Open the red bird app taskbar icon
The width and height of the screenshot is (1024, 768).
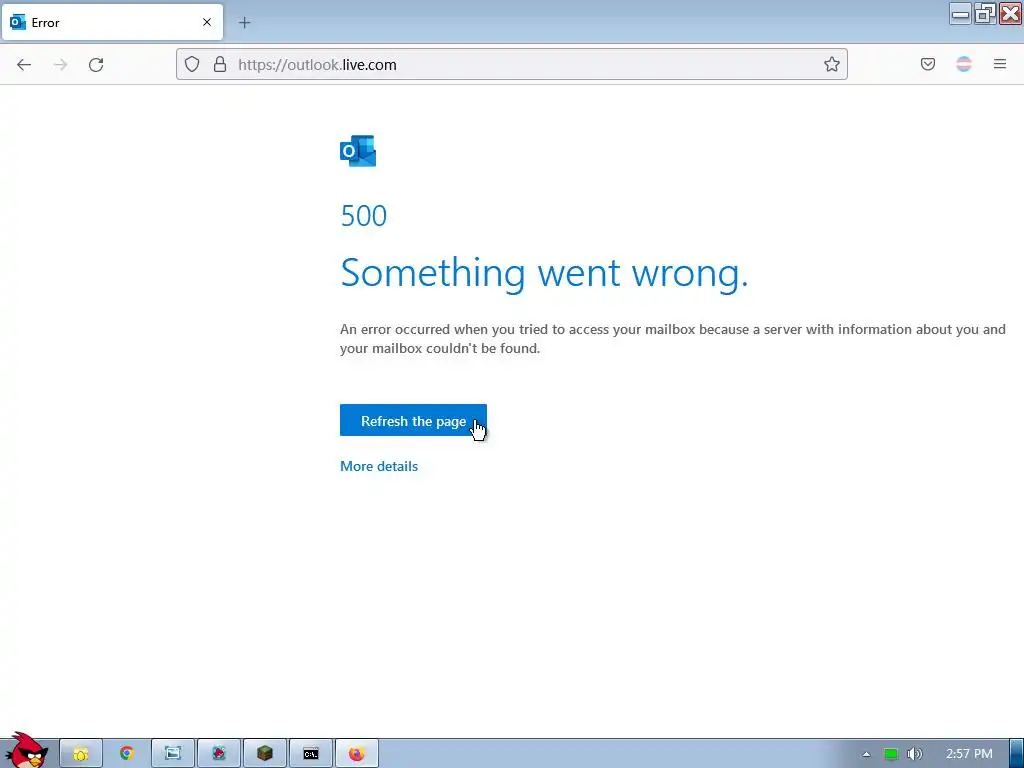point(219,754)
